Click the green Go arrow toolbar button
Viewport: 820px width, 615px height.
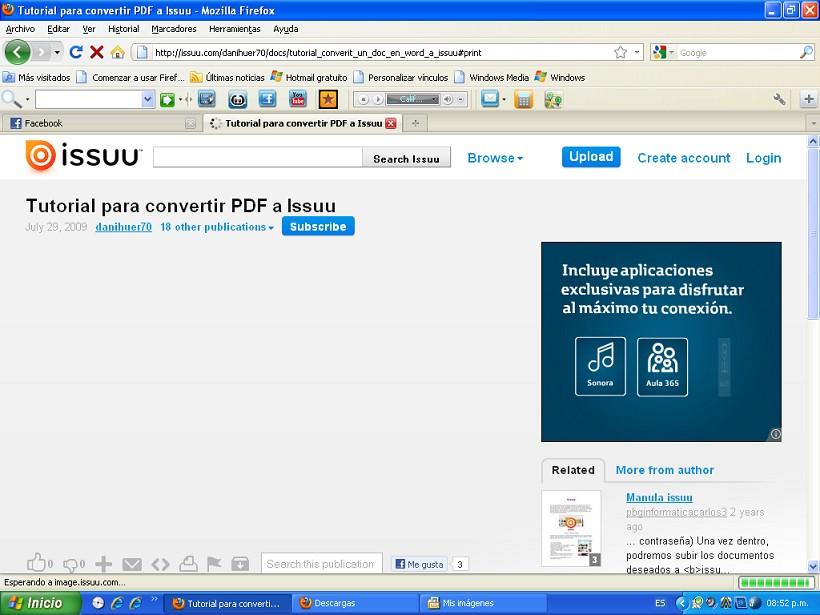tap(167, 99)
